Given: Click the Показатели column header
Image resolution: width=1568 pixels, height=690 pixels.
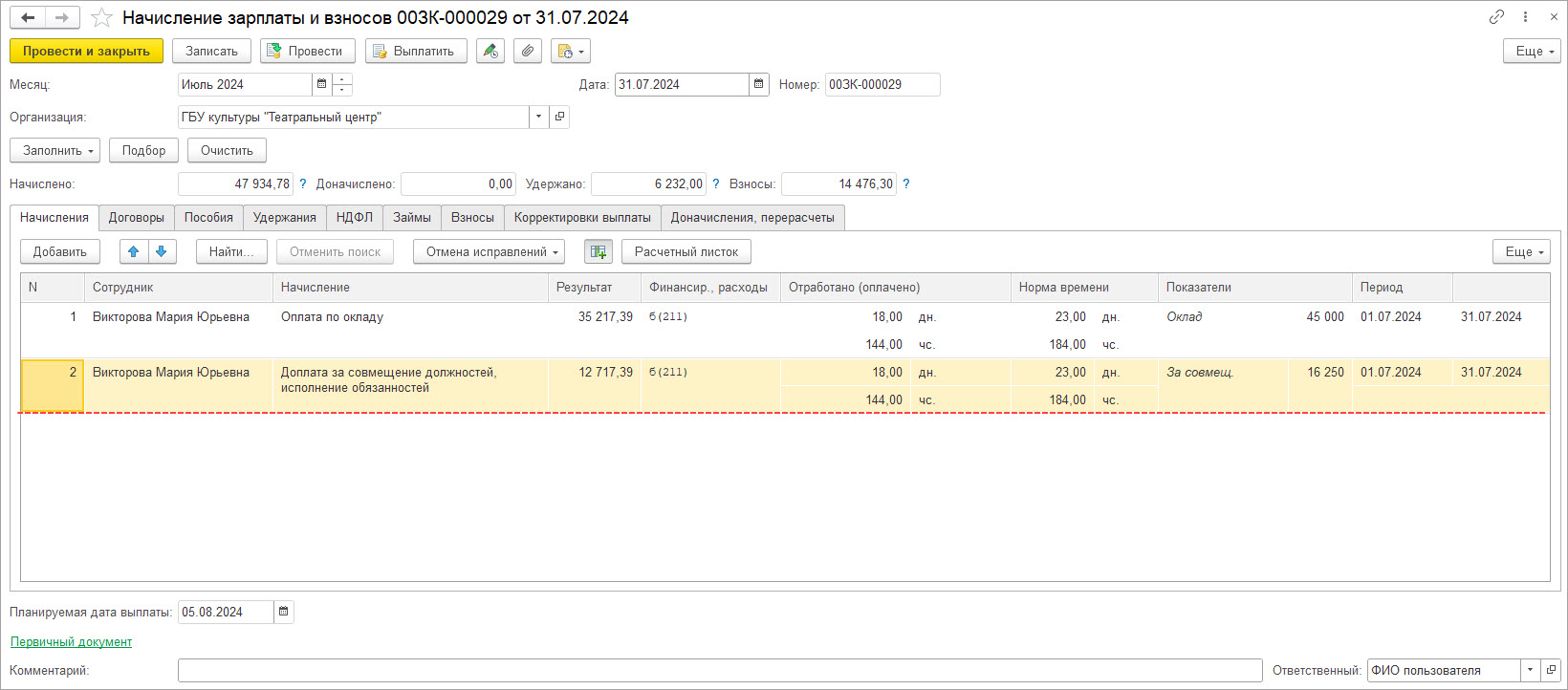Looking at the screenshot, I should [1254, 287].
